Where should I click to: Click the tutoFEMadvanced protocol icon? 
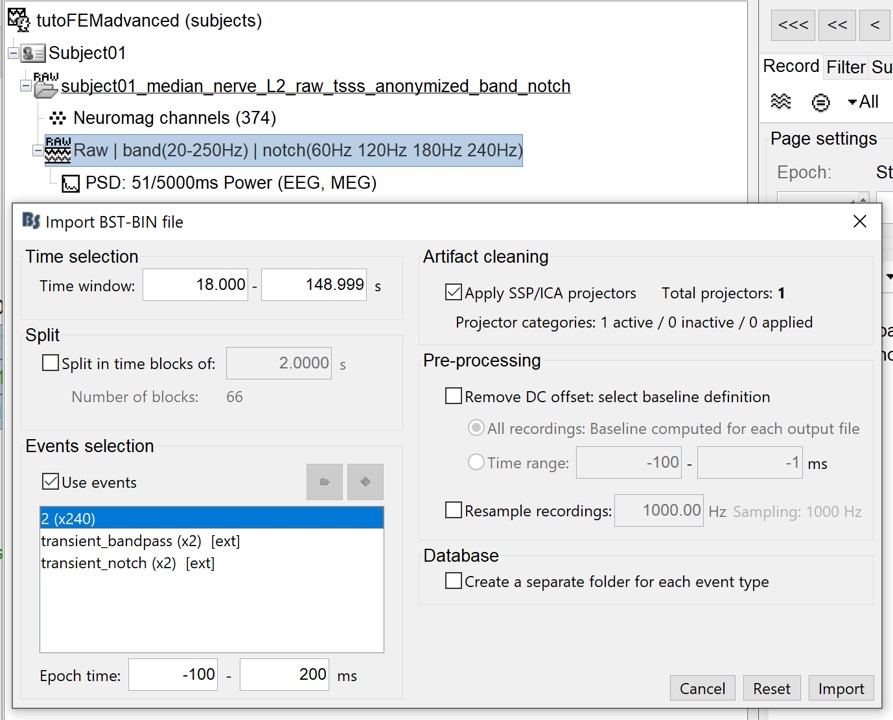pyautogui.click(x=19, y=20)
